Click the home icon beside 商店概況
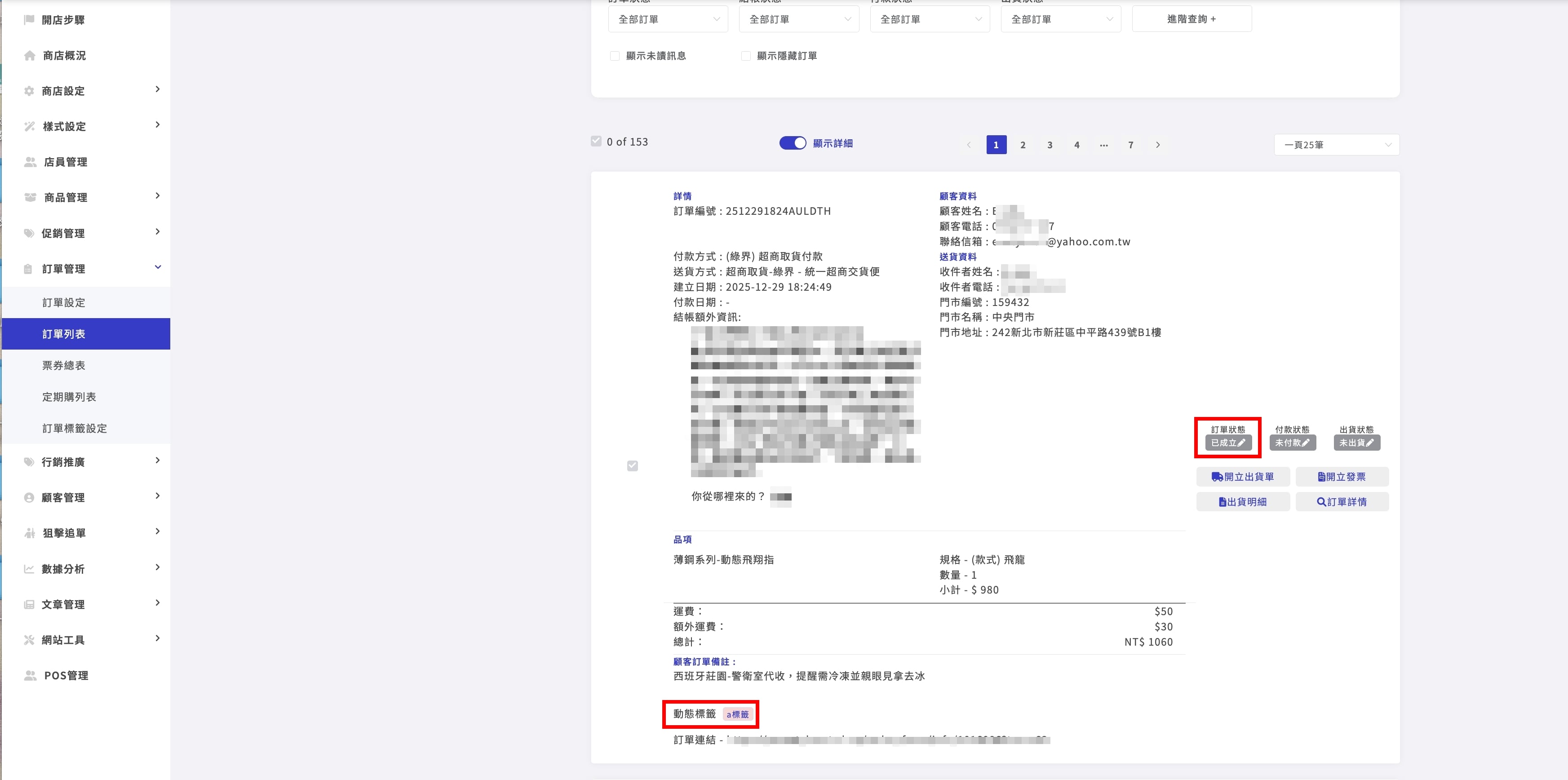The height and width of the screenshot is (780, 1568). click(29, 55)
